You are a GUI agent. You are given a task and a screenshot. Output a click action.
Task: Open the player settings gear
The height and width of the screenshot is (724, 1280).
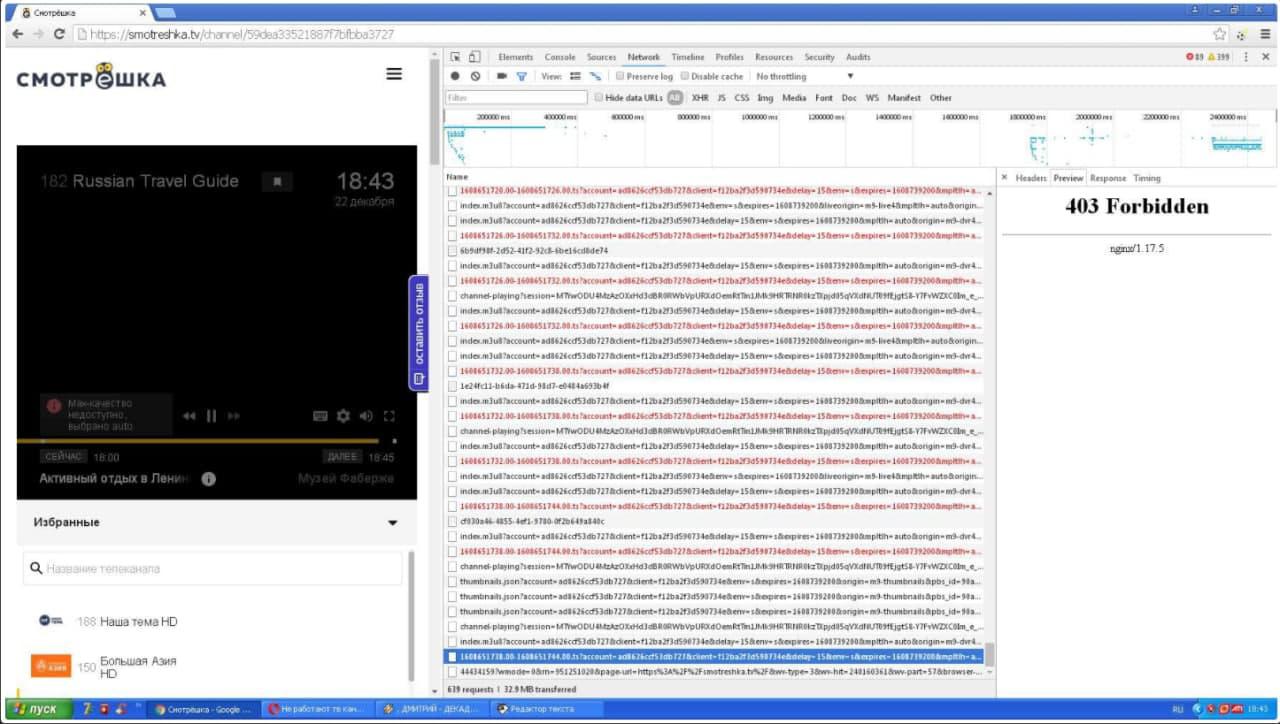pyautogui.click(x=343, y=416)
